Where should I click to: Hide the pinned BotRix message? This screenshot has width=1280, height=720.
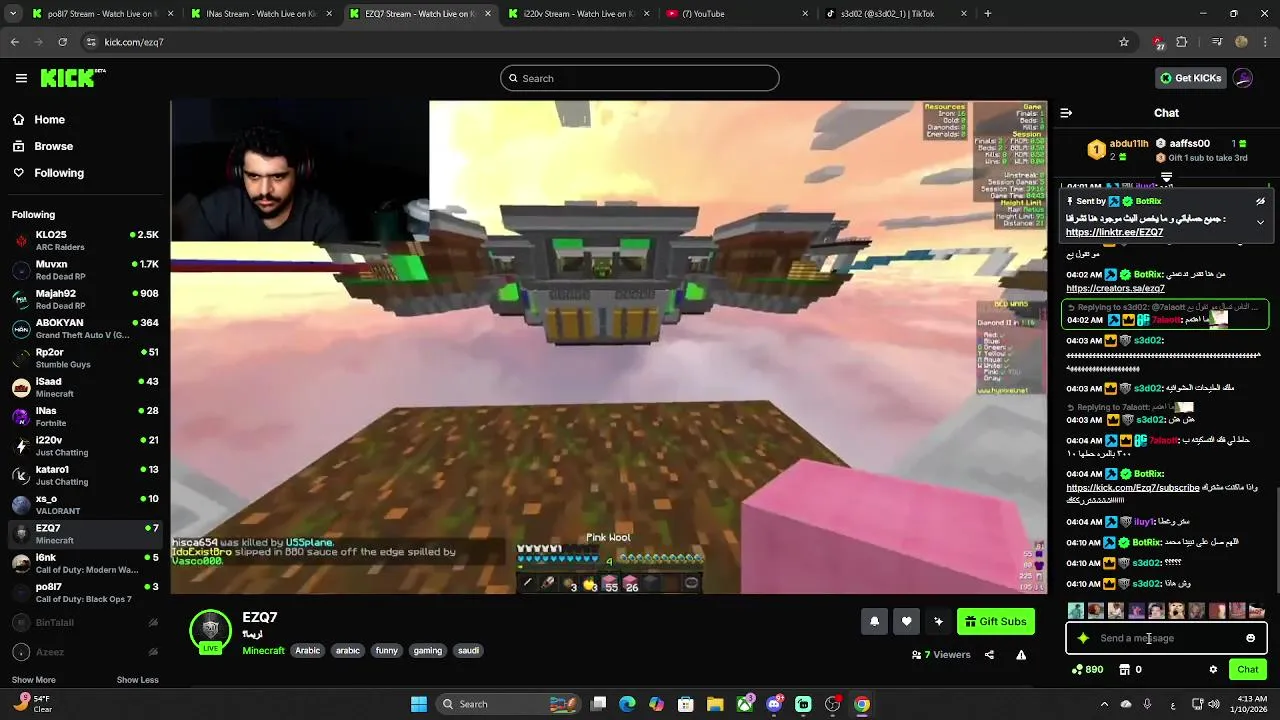tap(1260, 201)
